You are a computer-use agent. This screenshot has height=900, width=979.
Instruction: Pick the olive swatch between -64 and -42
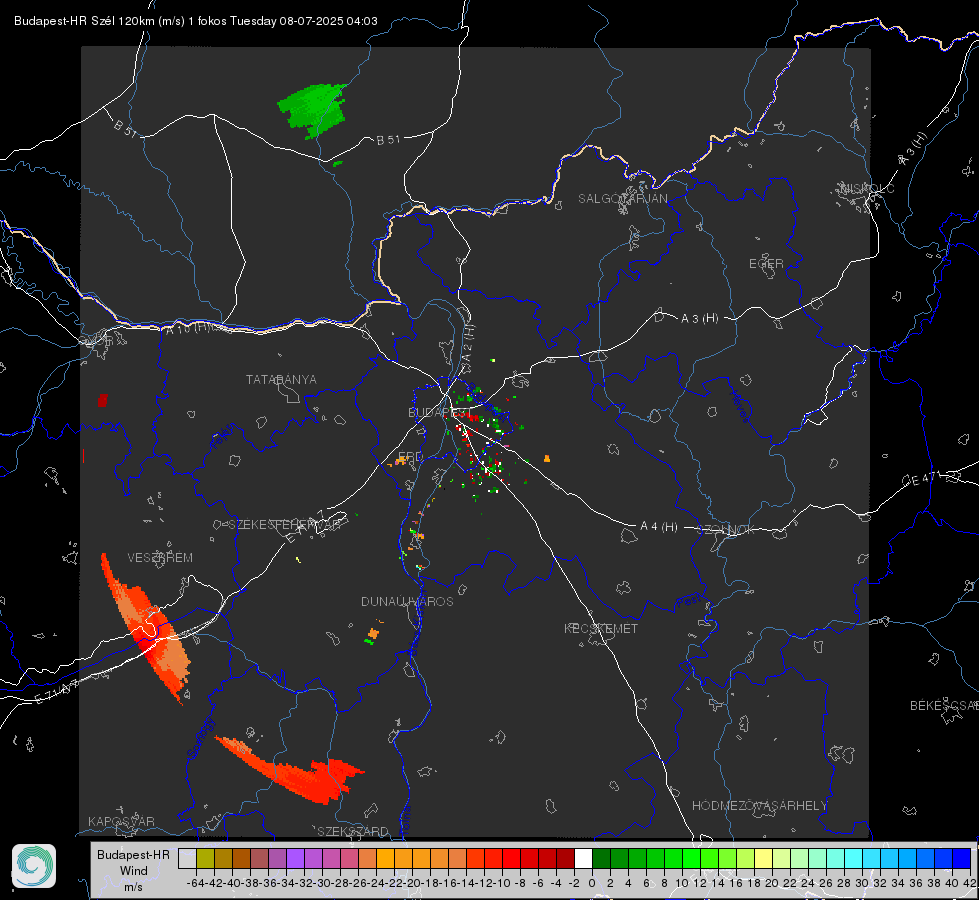pyautogui.click(x=205, y=858)
